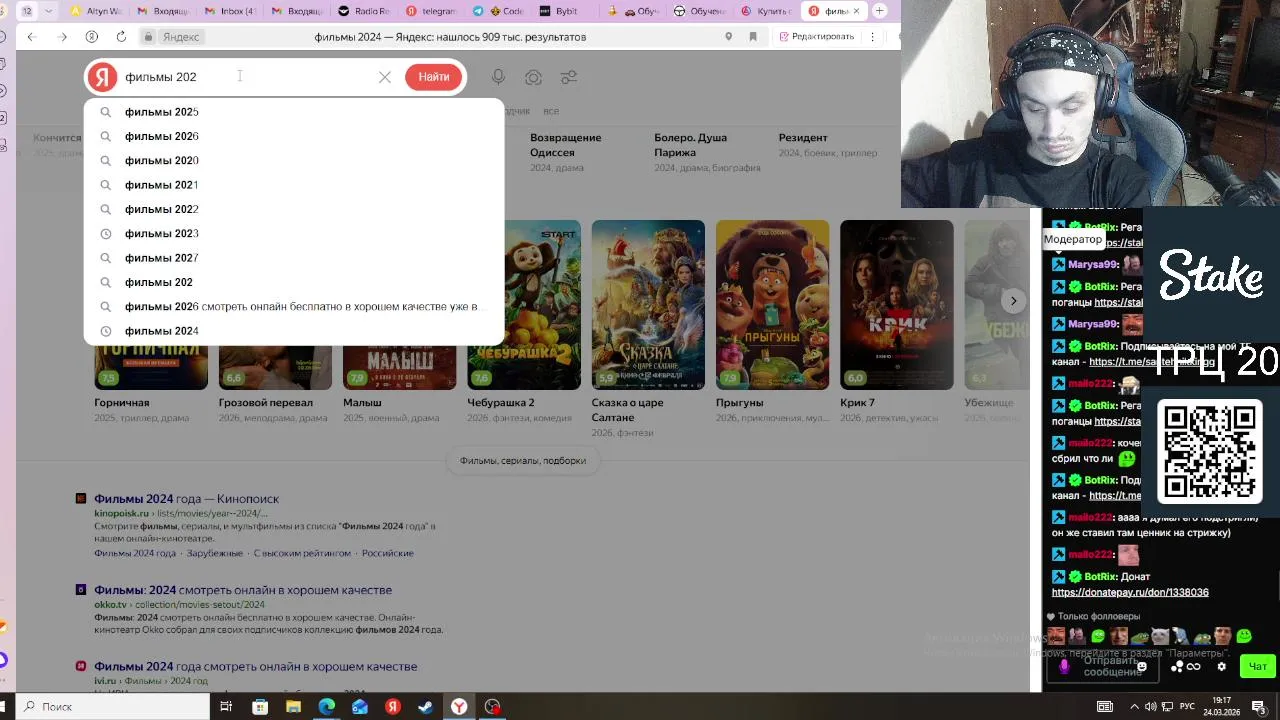Open the Прыгуны movie poster
The image size is (1280, 720).
tap(772, 305)
